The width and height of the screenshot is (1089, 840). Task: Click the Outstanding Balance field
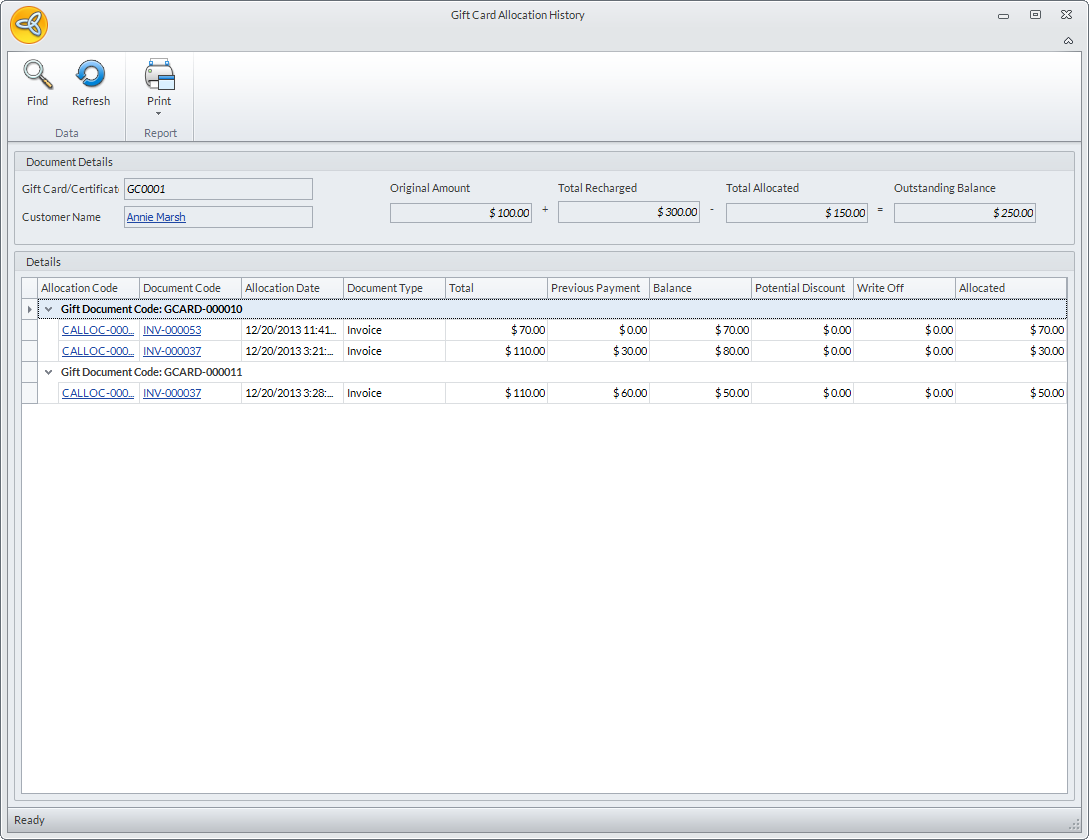coord(964,213)
